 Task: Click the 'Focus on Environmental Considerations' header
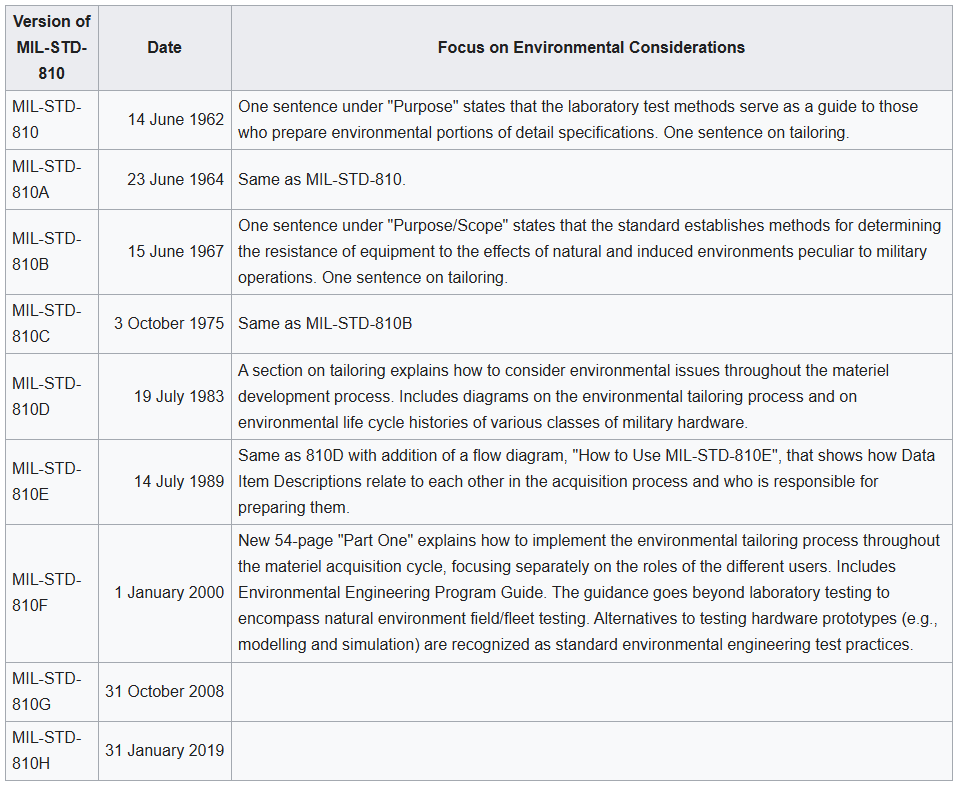(591, 48)
